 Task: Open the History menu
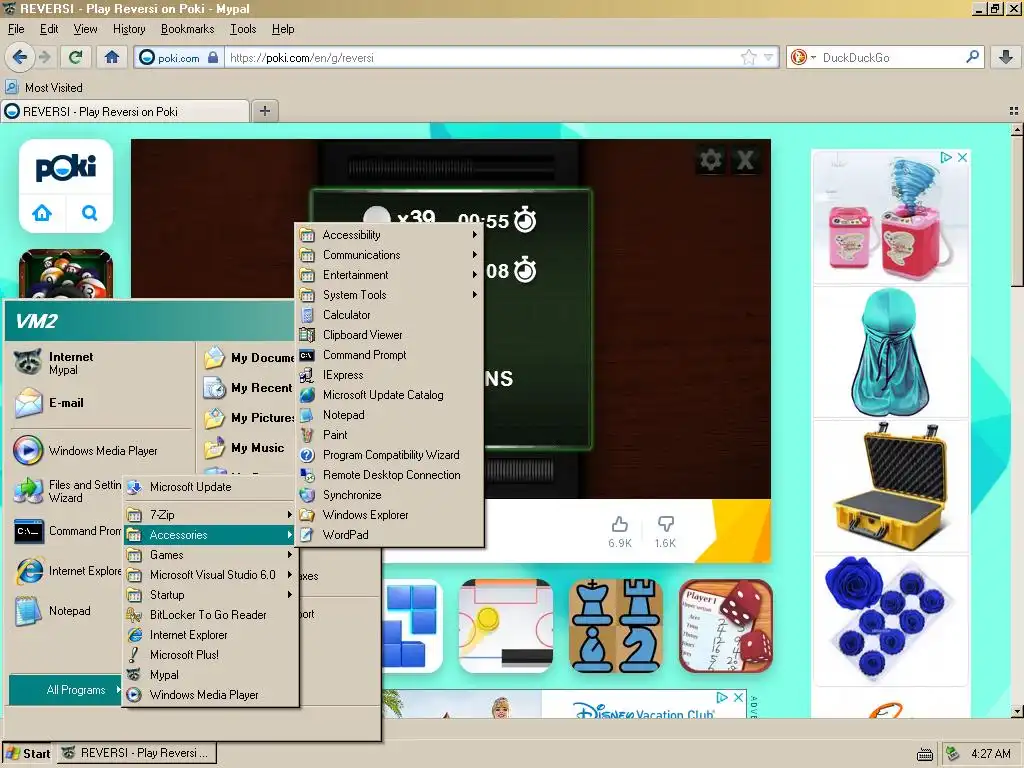[x=129, y=29]
